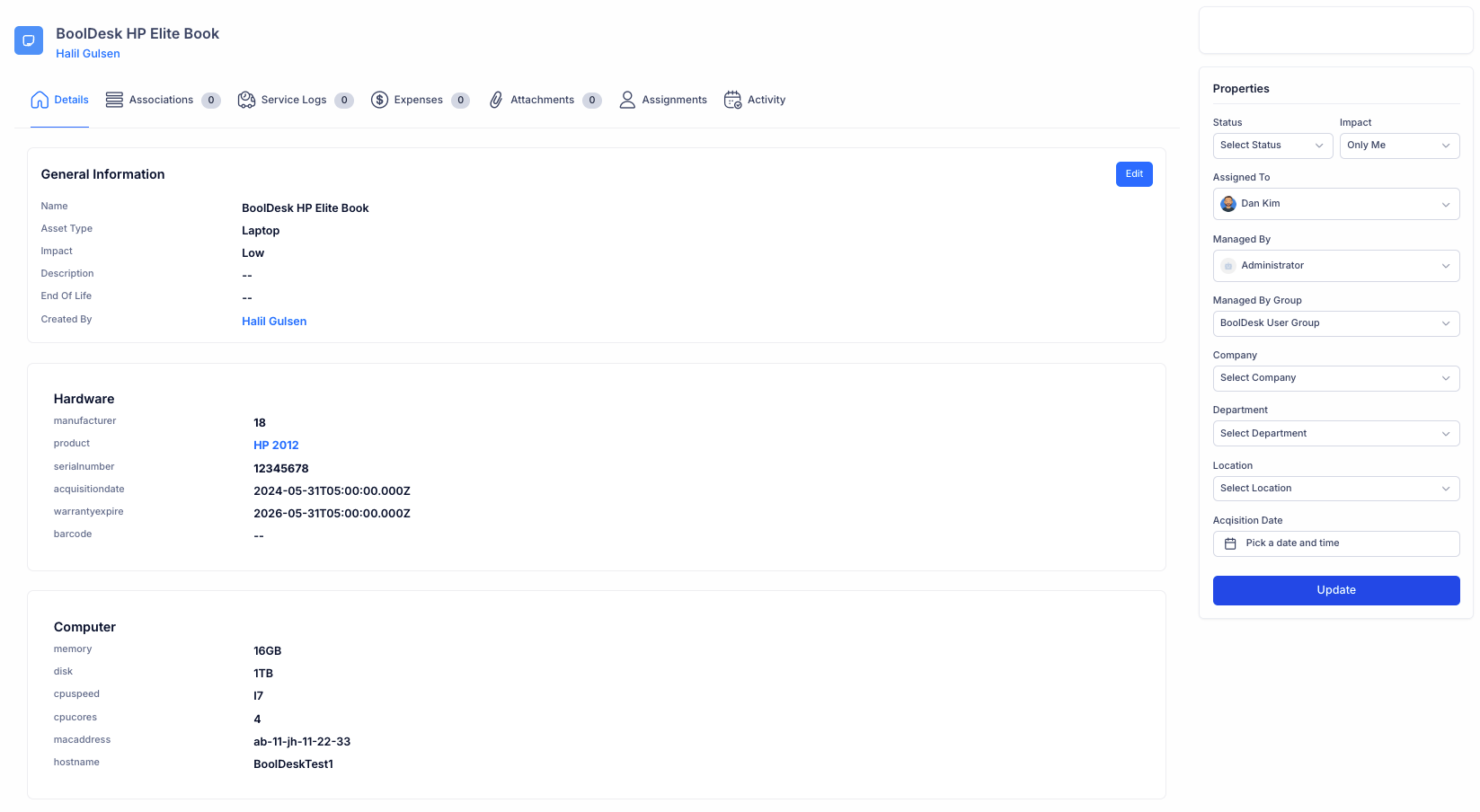This screenshot has height=812, width=1480.
Task: Open the Assigned To dropdown with Dan Kim
Action: (1336, 204)
